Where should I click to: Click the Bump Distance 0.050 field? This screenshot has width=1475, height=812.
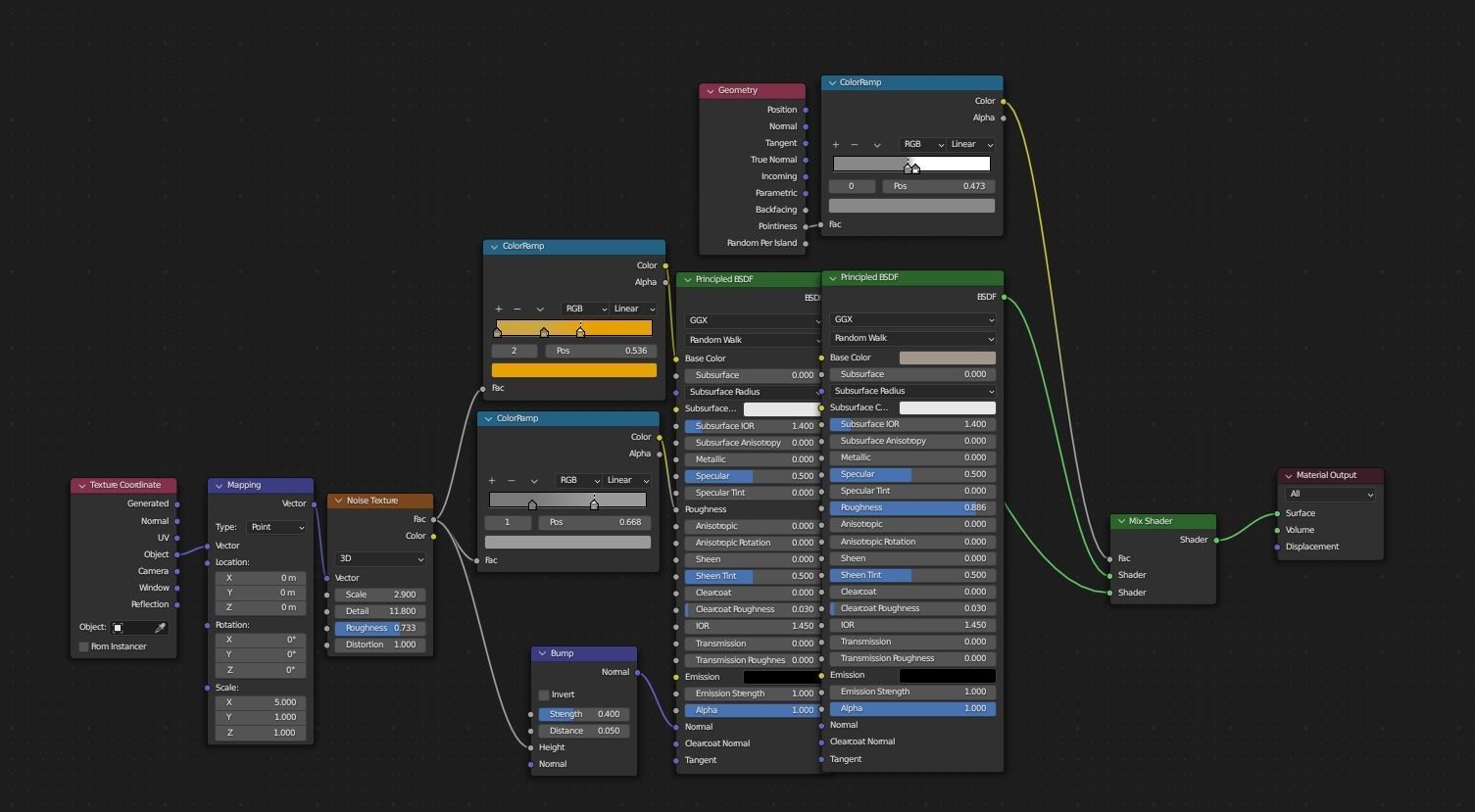click(584, 731)
